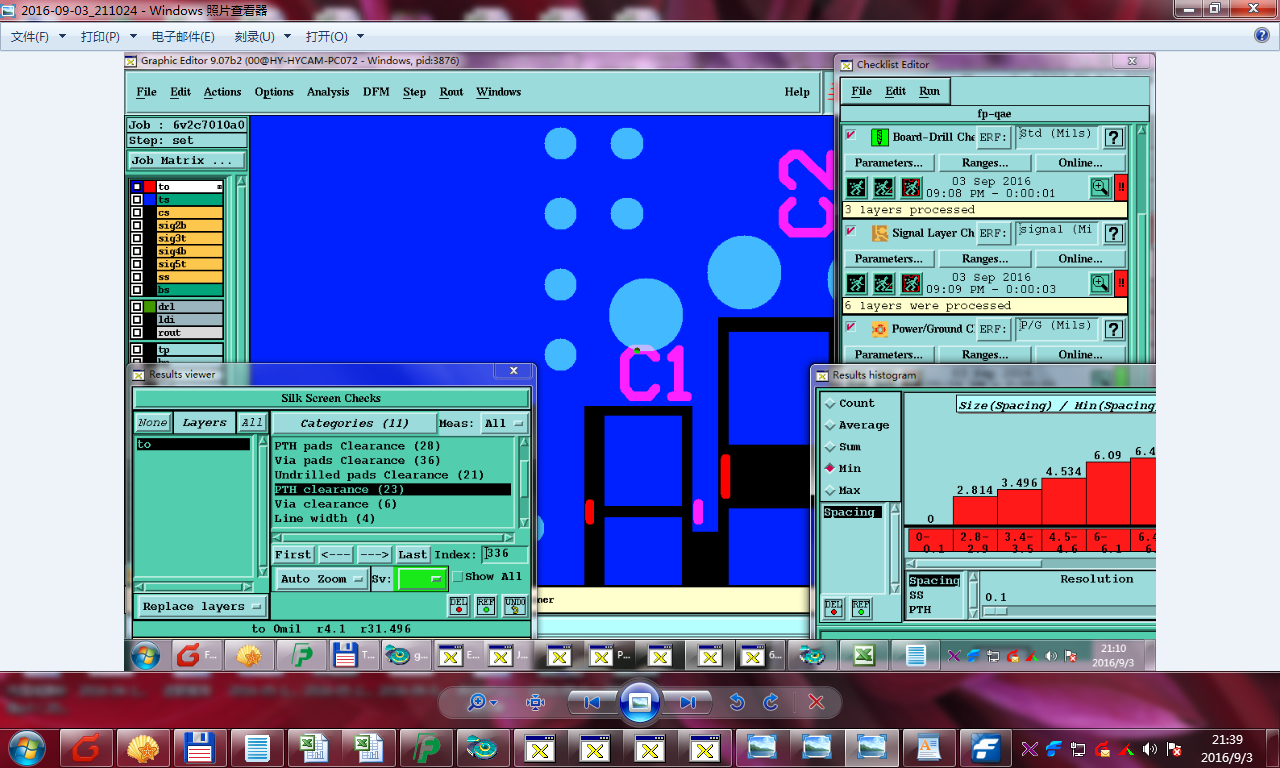Open the 刻录(U) dropdown menu
Image resolution: width=1280 pixels, height=768 pixels.
(262, 36)
